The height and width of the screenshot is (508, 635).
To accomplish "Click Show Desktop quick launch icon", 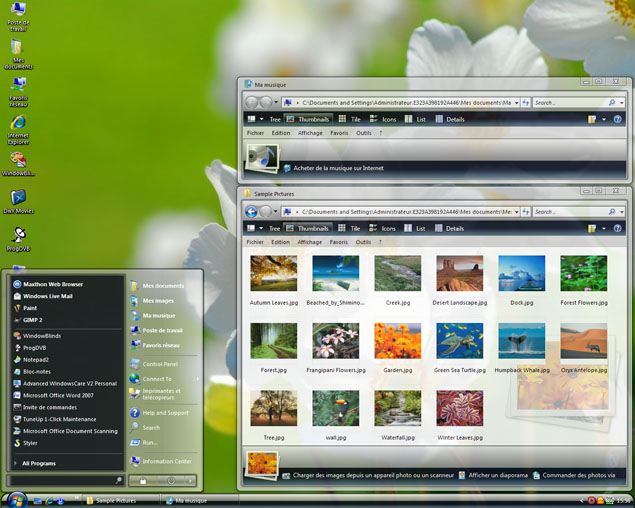I will 38,501.
